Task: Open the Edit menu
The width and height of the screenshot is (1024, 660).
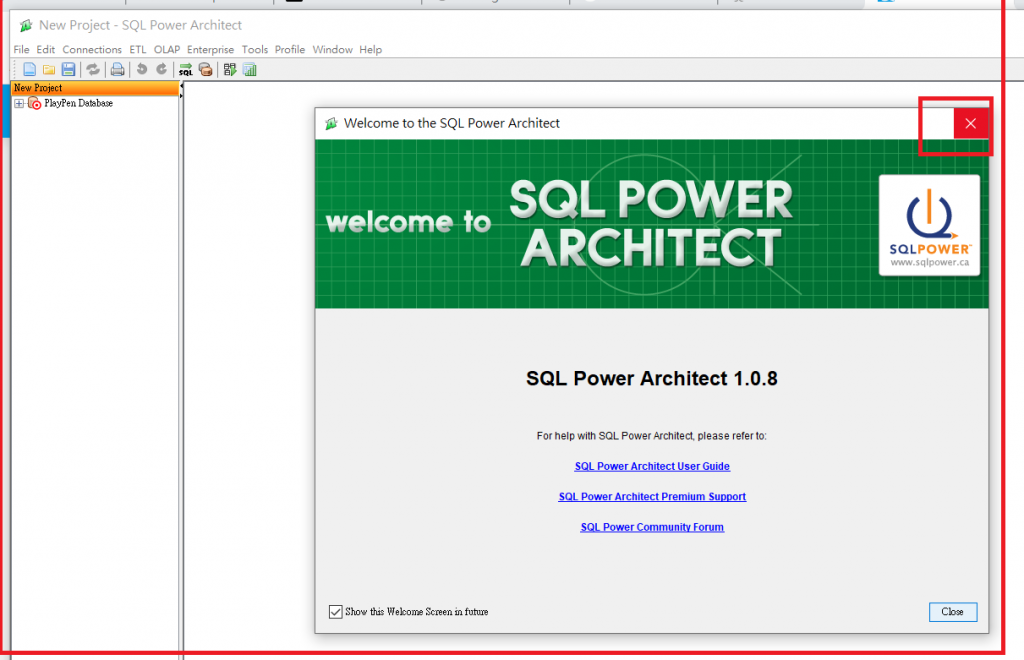Action: tap(46, 50)
